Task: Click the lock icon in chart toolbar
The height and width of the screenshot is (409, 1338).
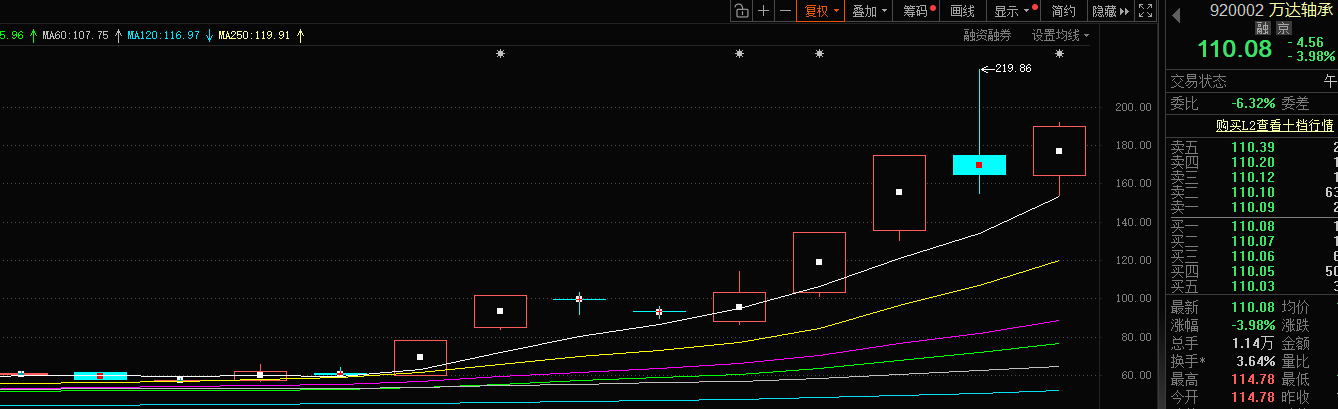Action: click(740, 11)
